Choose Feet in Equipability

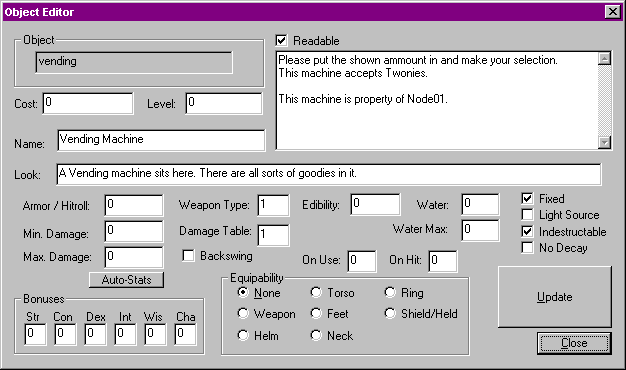316,314
